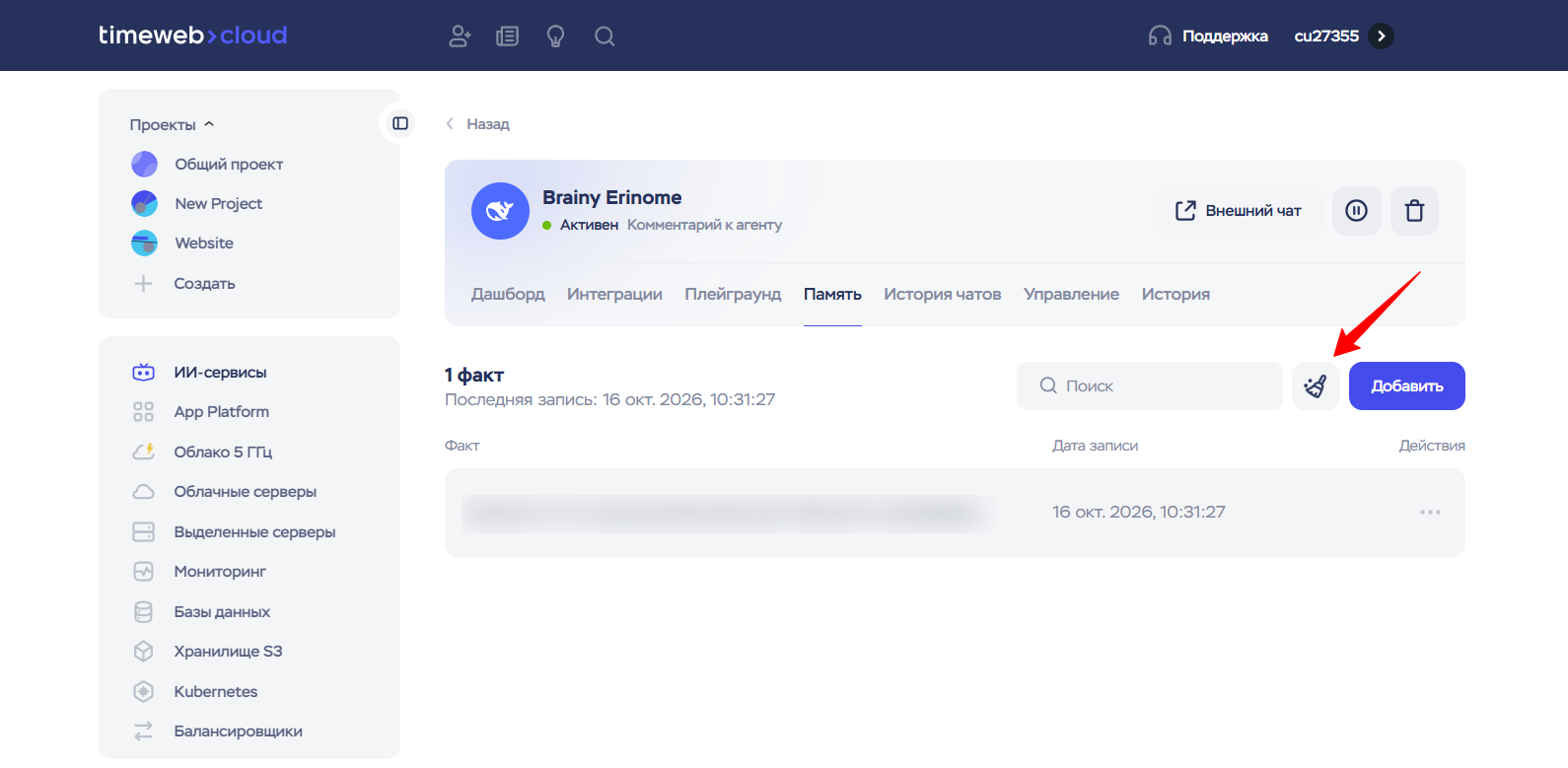Click the add user icon in header
Image resolution: width=1568 pixels, height=768 pixels.
[x=460, y=36]
